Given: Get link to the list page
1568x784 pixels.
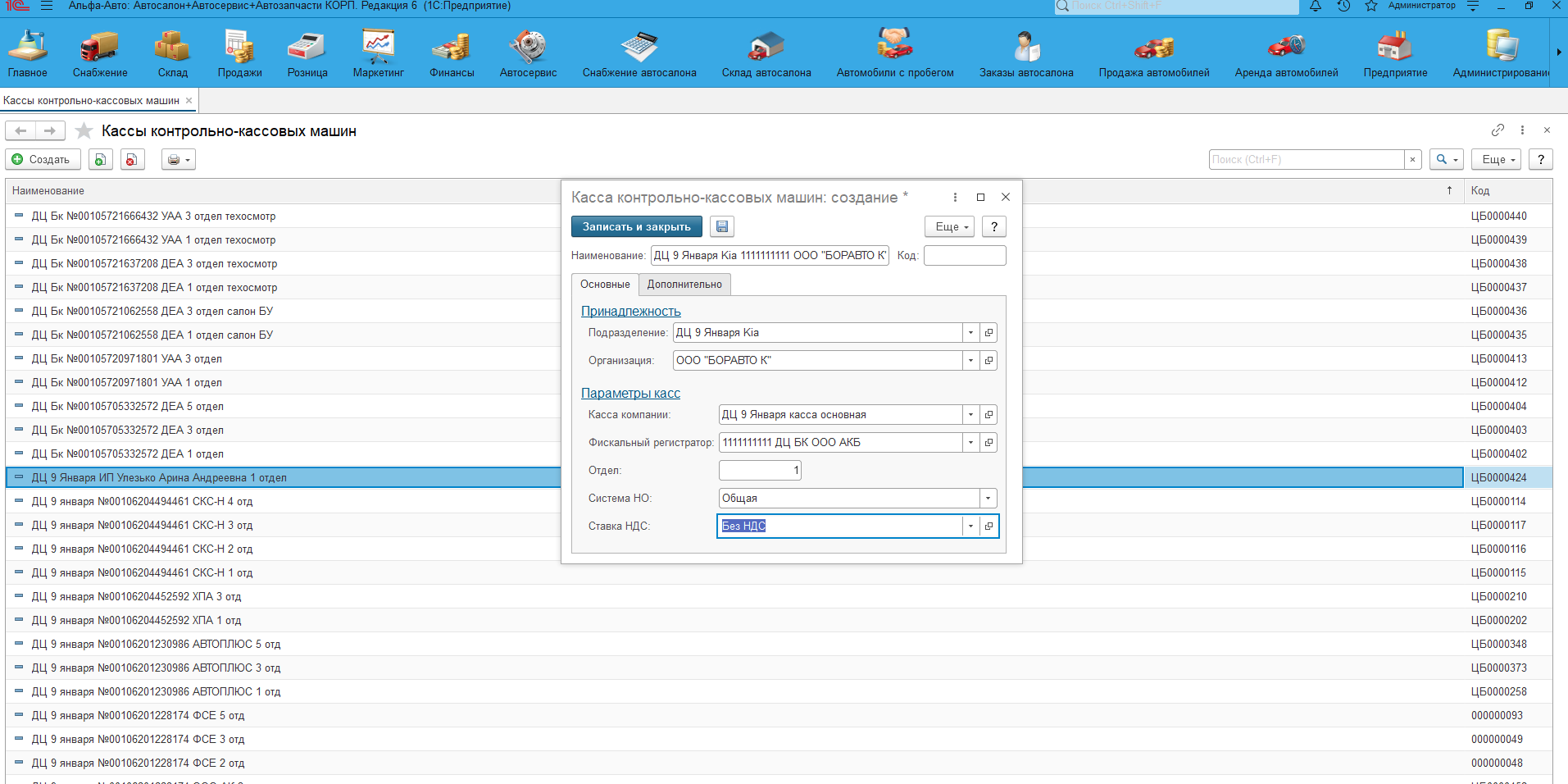Looking at the screenshot, I should (x=1498, y=130).
